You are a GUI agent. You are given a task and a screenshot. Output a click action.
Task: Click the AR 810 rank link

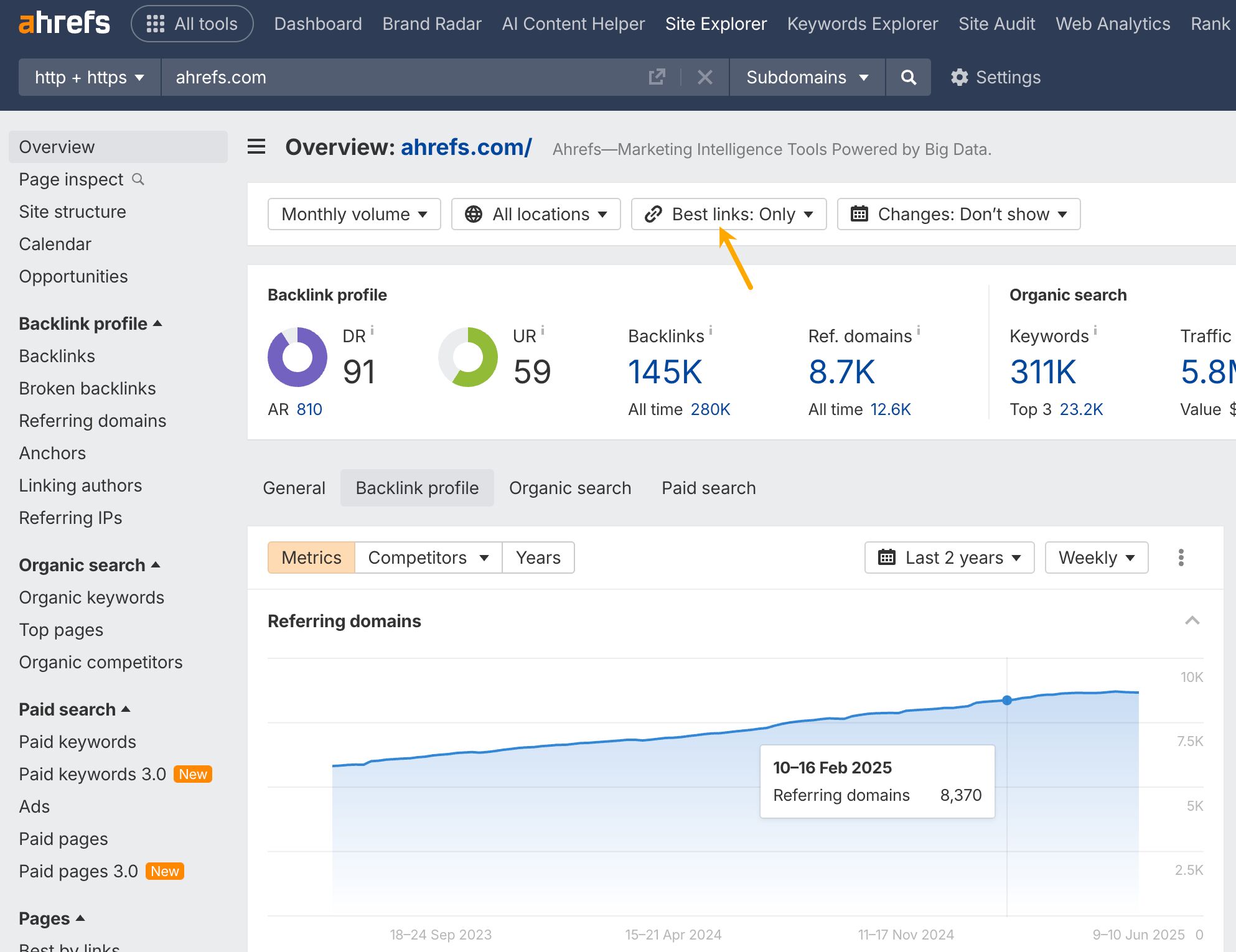point(309,409)
